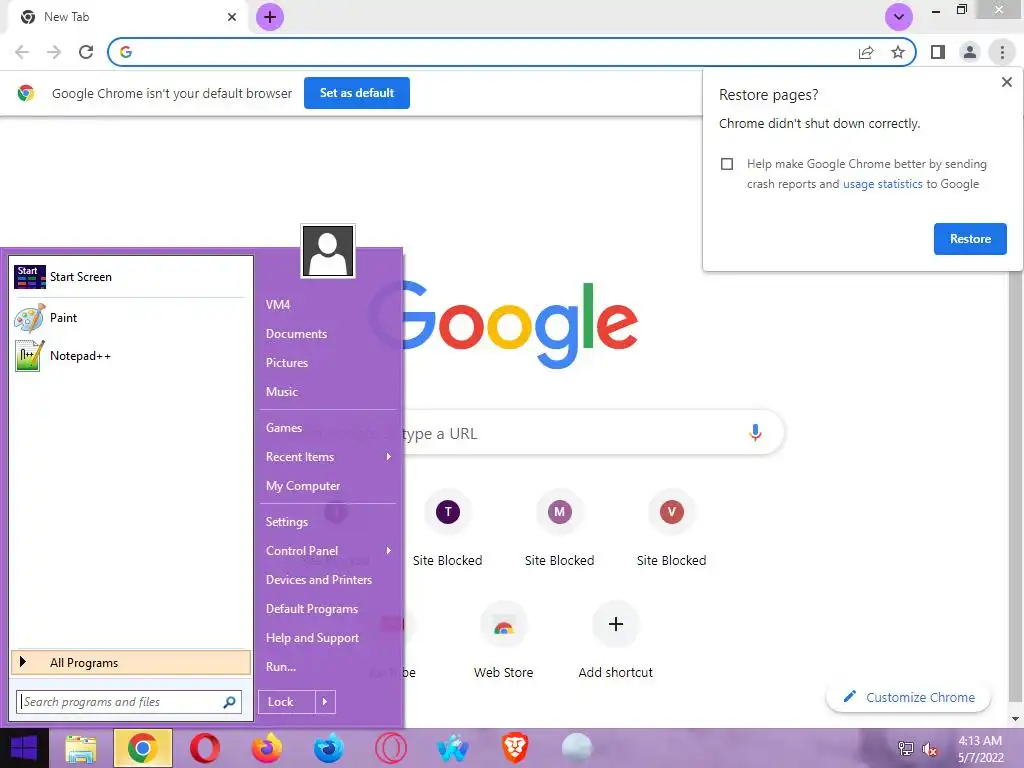Click the share page icon in address bar
The height and width of the screenshot is (768, 1024).
(x=866, y=52)
